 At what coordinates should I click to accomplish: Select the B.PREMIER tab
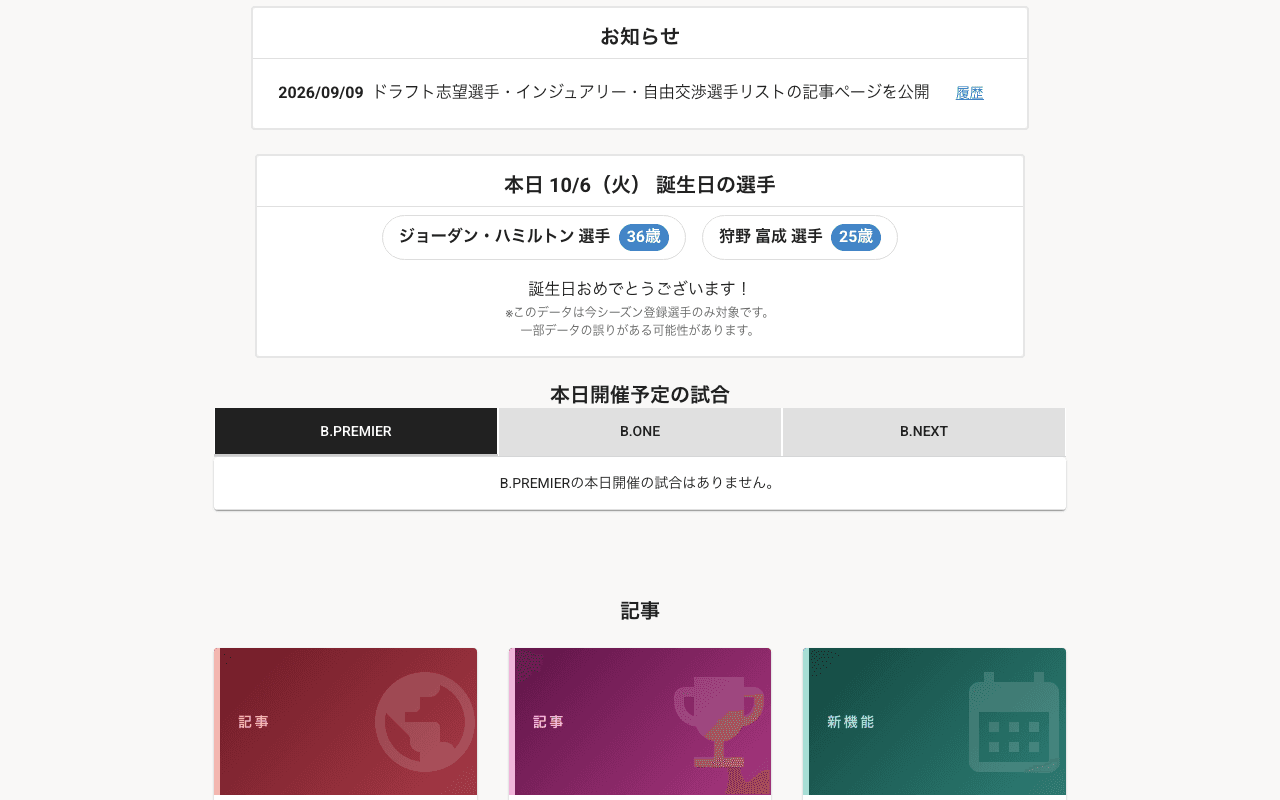[x=356, y=431]
